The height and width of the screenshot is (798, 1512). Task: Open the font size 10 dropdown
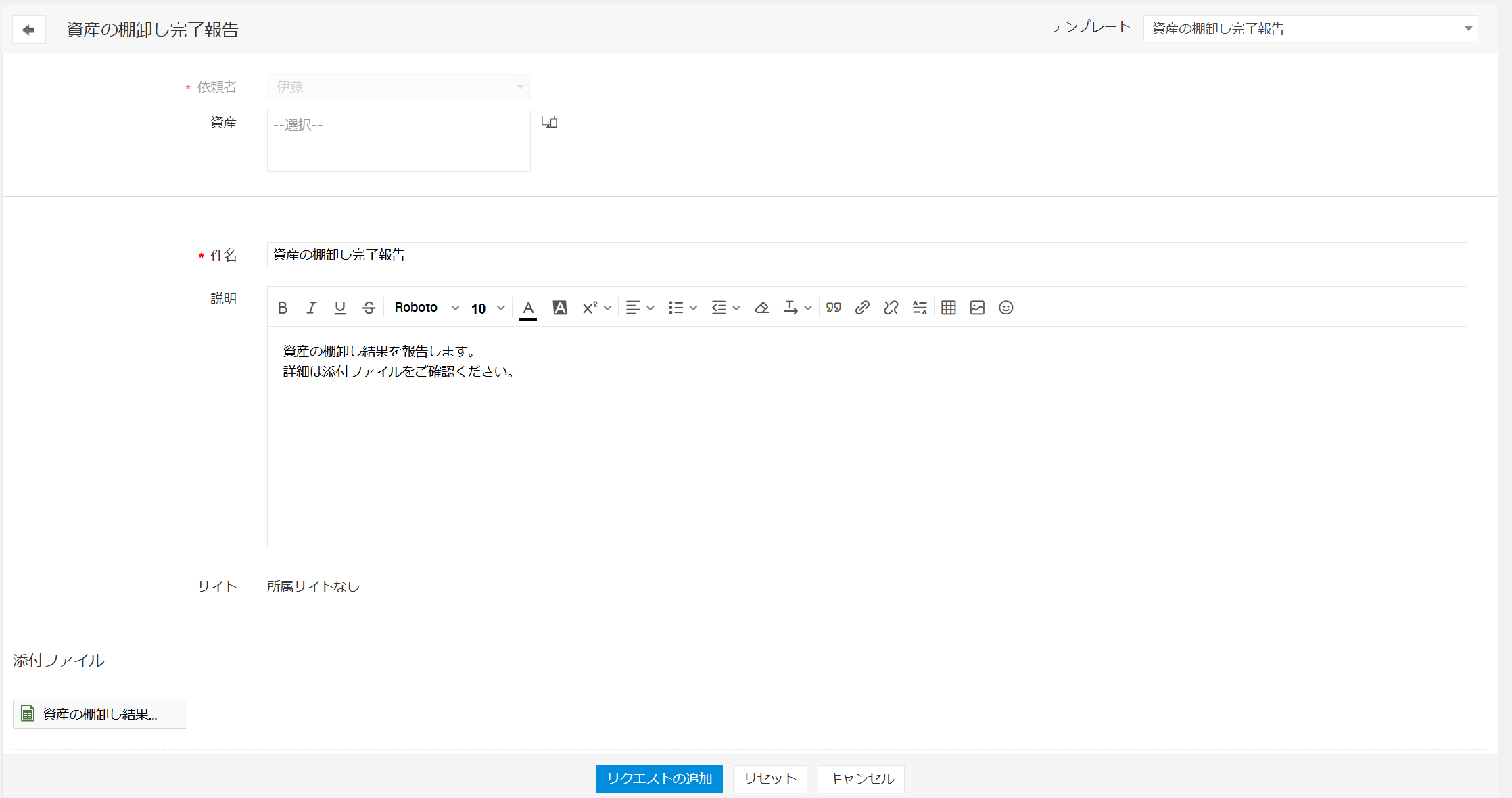(x=488, y=308)
